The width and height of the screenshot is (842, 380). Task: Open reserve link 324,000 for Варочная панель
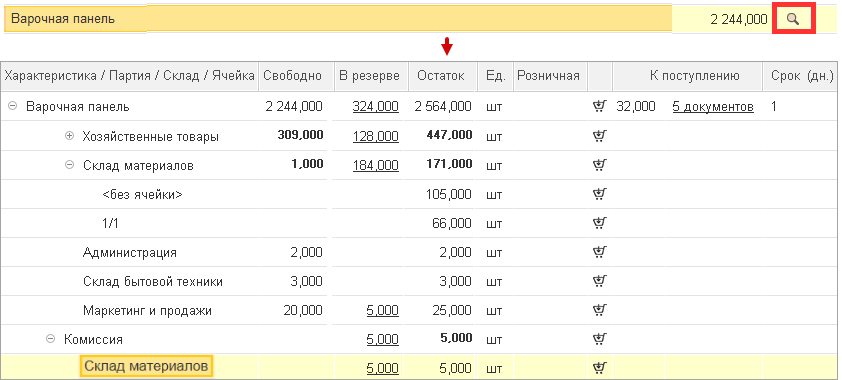[375, 107]
